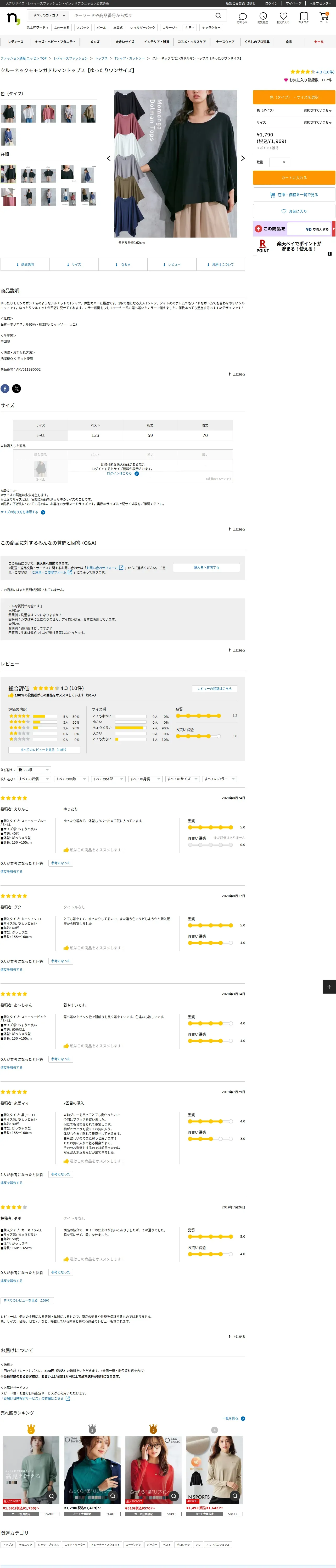
Task: Select the khaki color option thumbnail
Action: [x=89, y=114]
